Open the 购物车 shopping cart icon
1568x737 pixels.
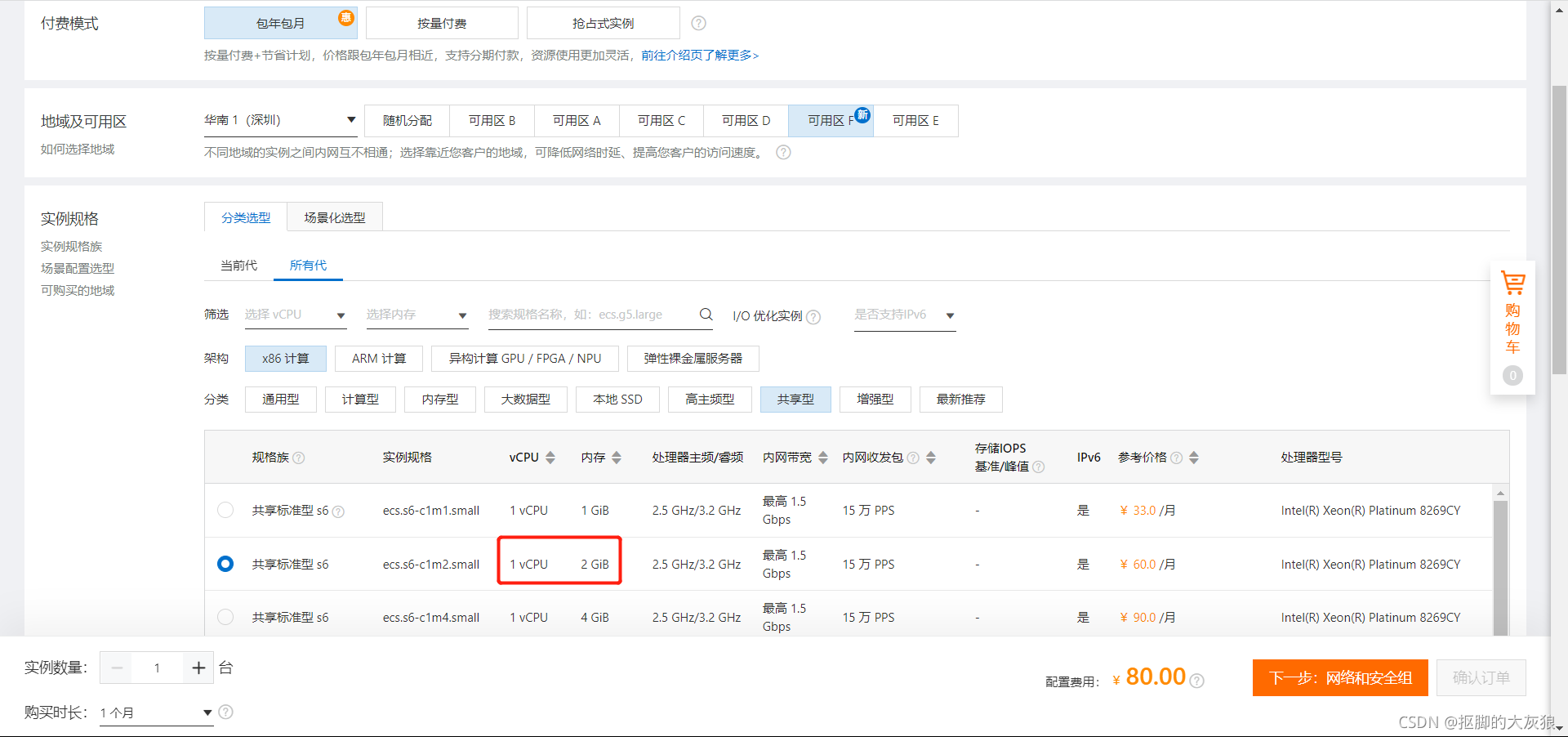coord(1512,284)
